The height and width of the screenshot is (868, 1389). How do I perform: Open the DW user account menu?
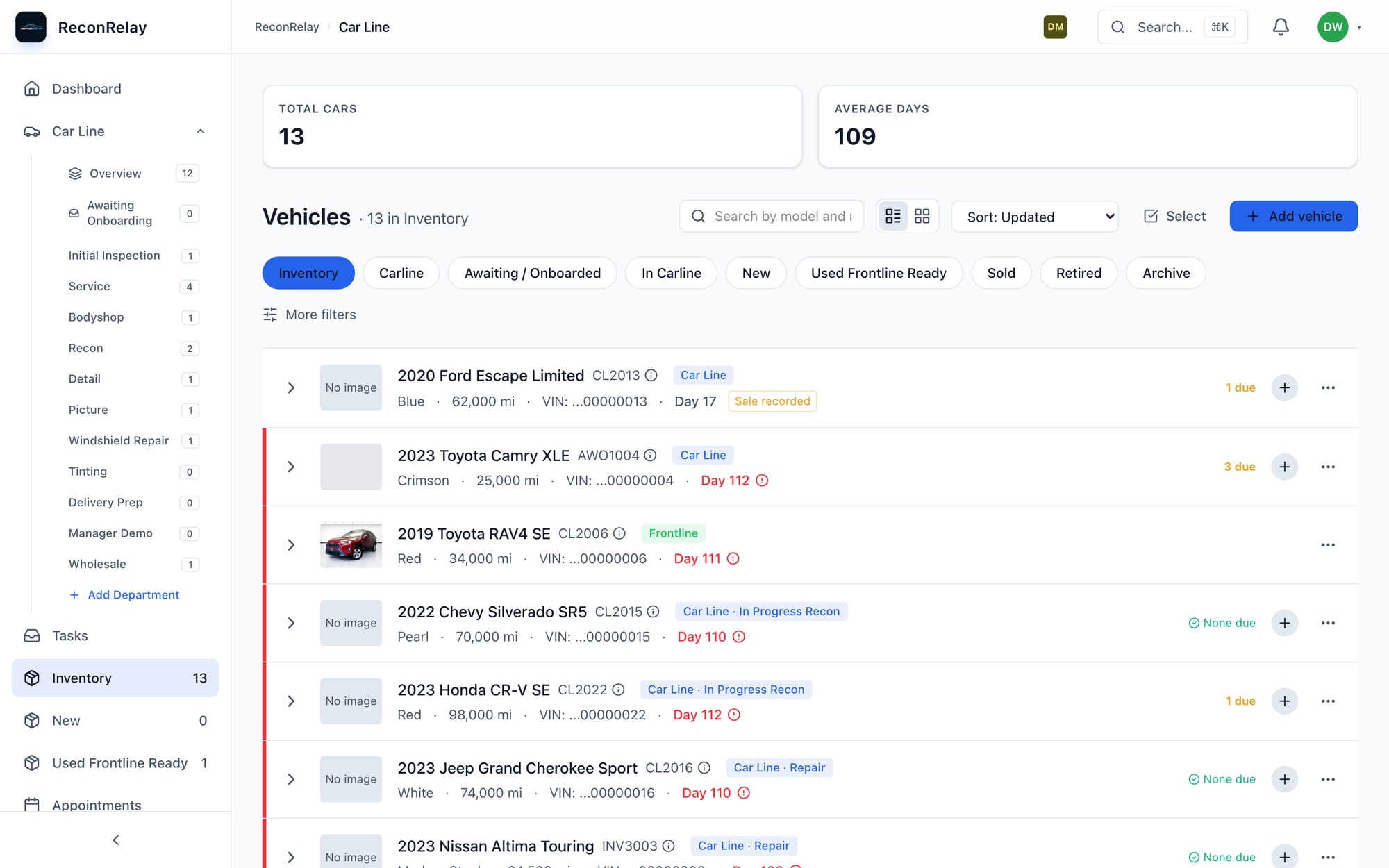click(1339, 27)
